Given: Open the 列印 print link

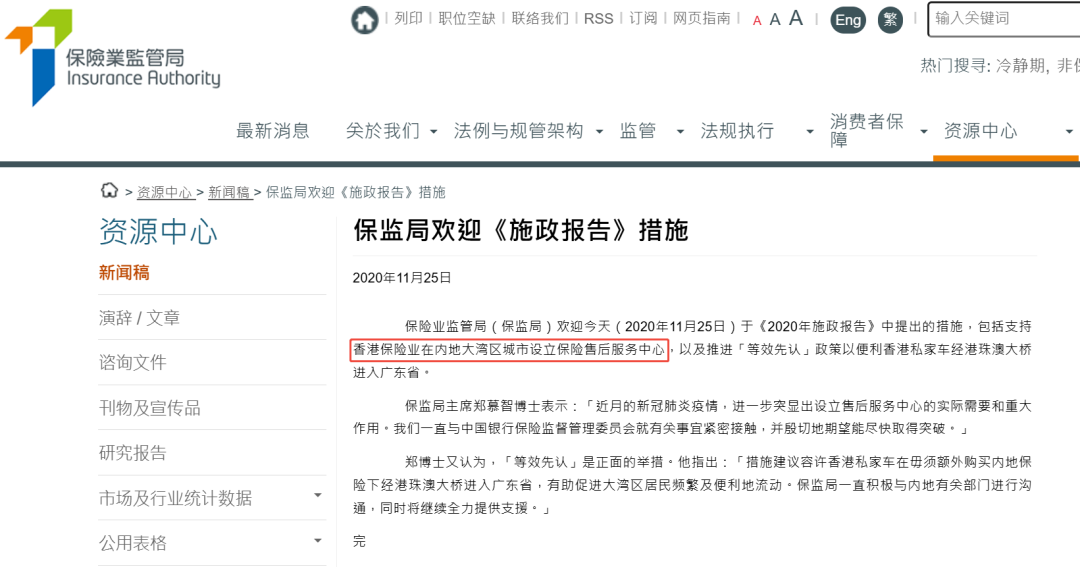Looking at the screenshot, I should pos(408,19).
